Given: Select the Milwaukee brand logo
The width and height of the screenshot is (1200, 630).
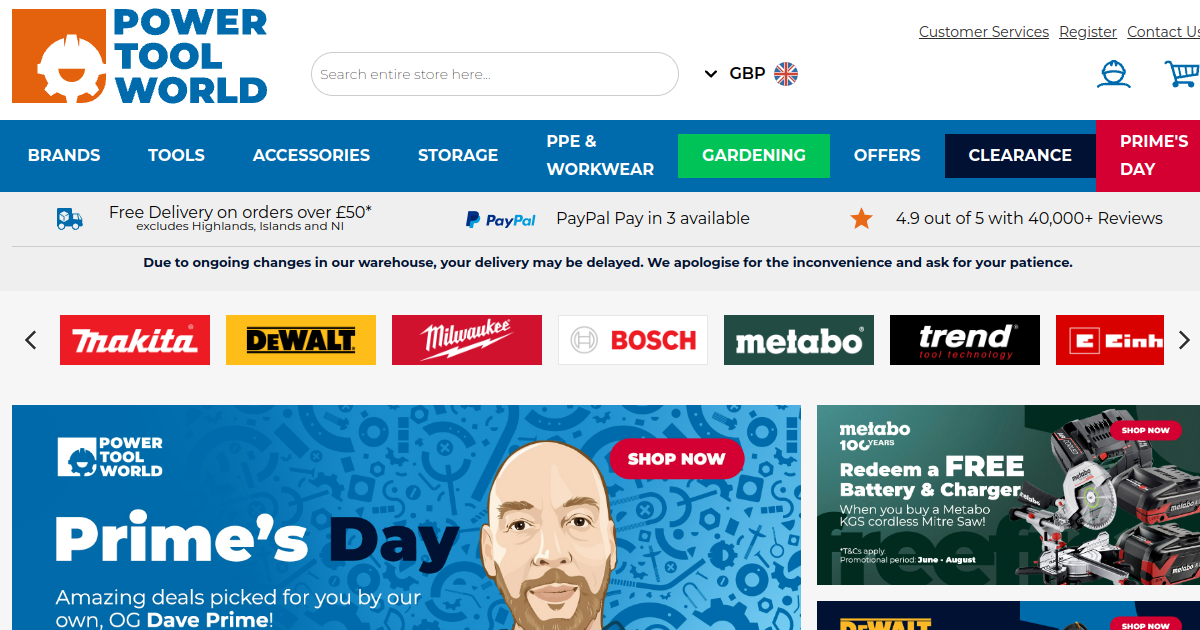Looking at the screenshot, I should [467, 340].
